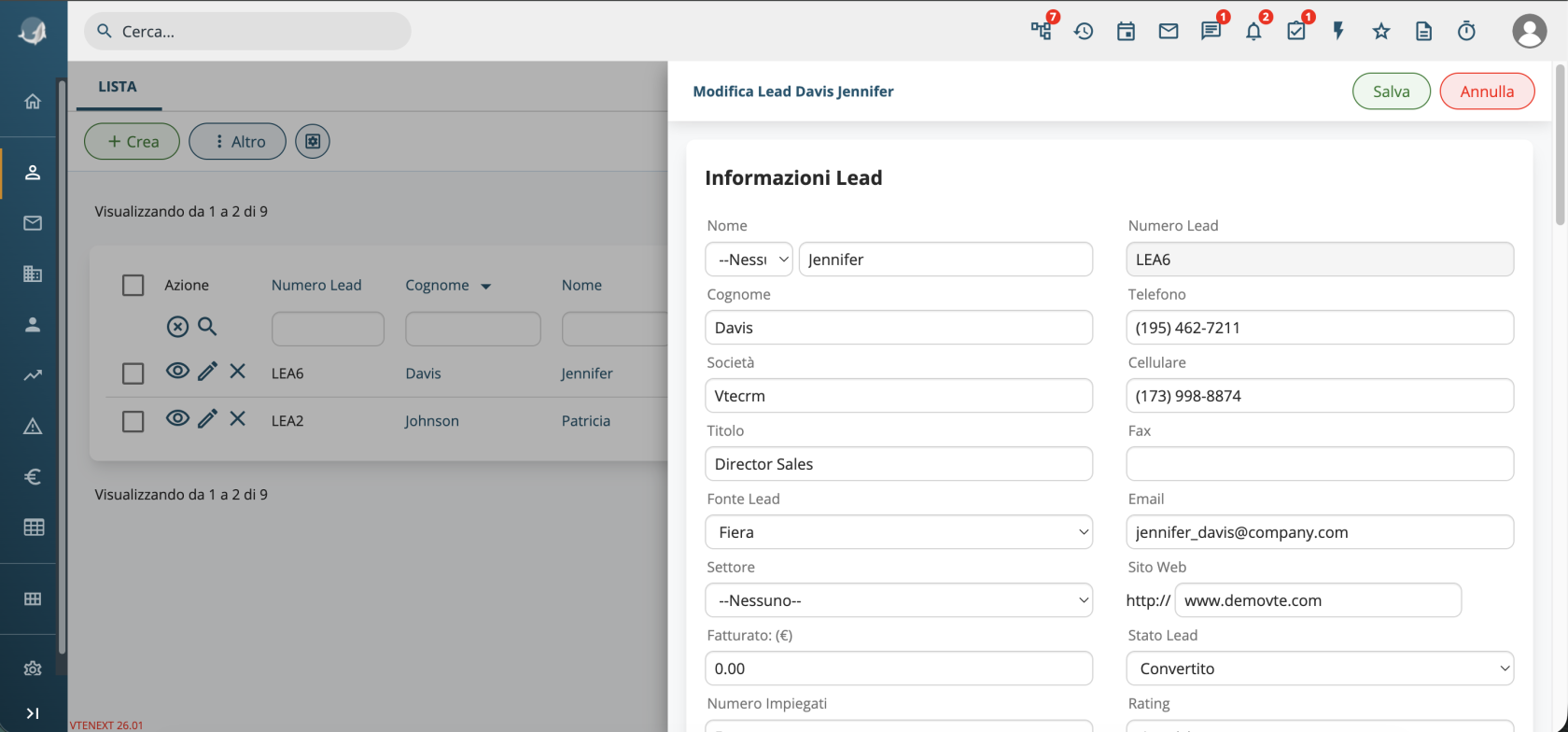Switch to the LISTA tab
The image size is (1568, 732).
coord(118,87)
